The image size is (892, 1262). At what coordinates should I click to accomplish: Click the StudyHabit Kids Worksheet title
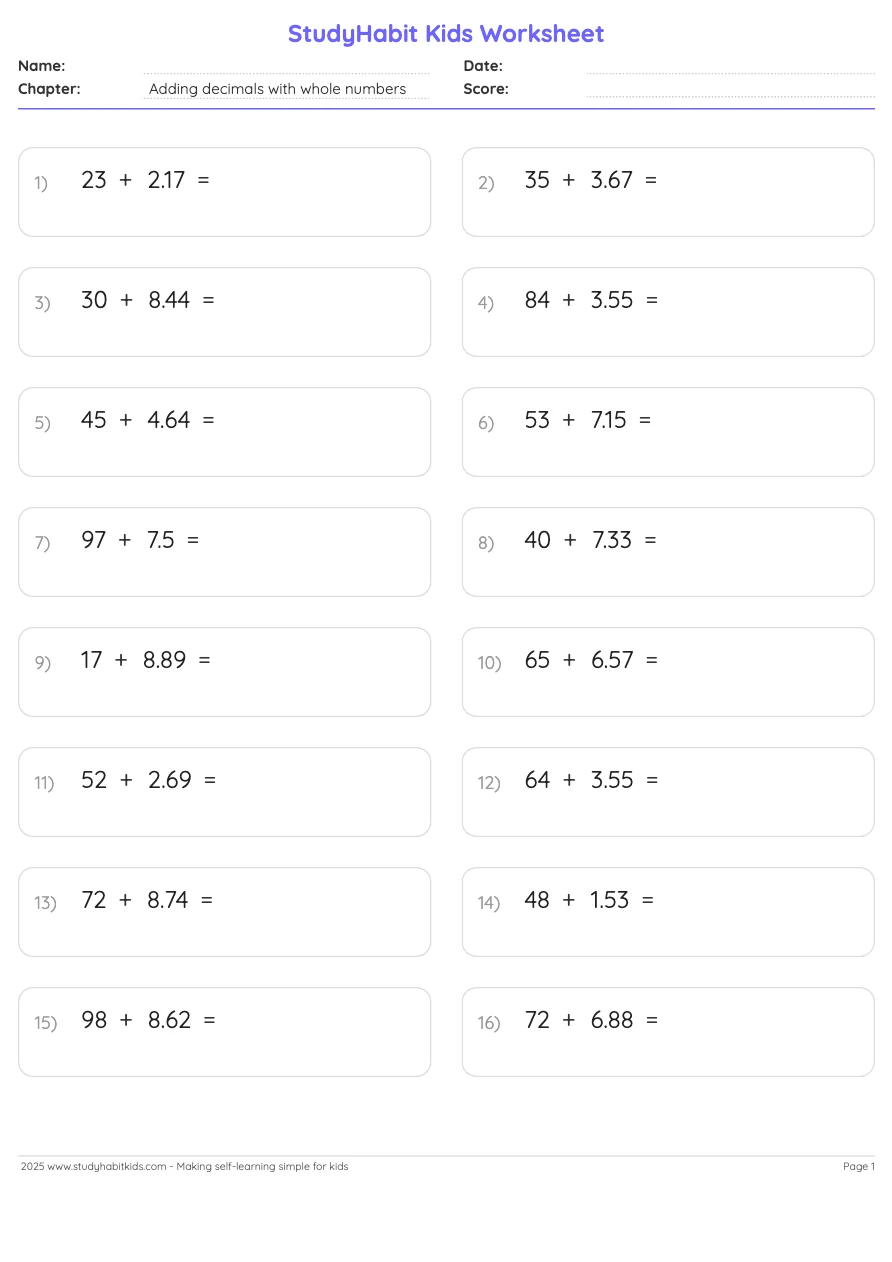click(446, 34)
